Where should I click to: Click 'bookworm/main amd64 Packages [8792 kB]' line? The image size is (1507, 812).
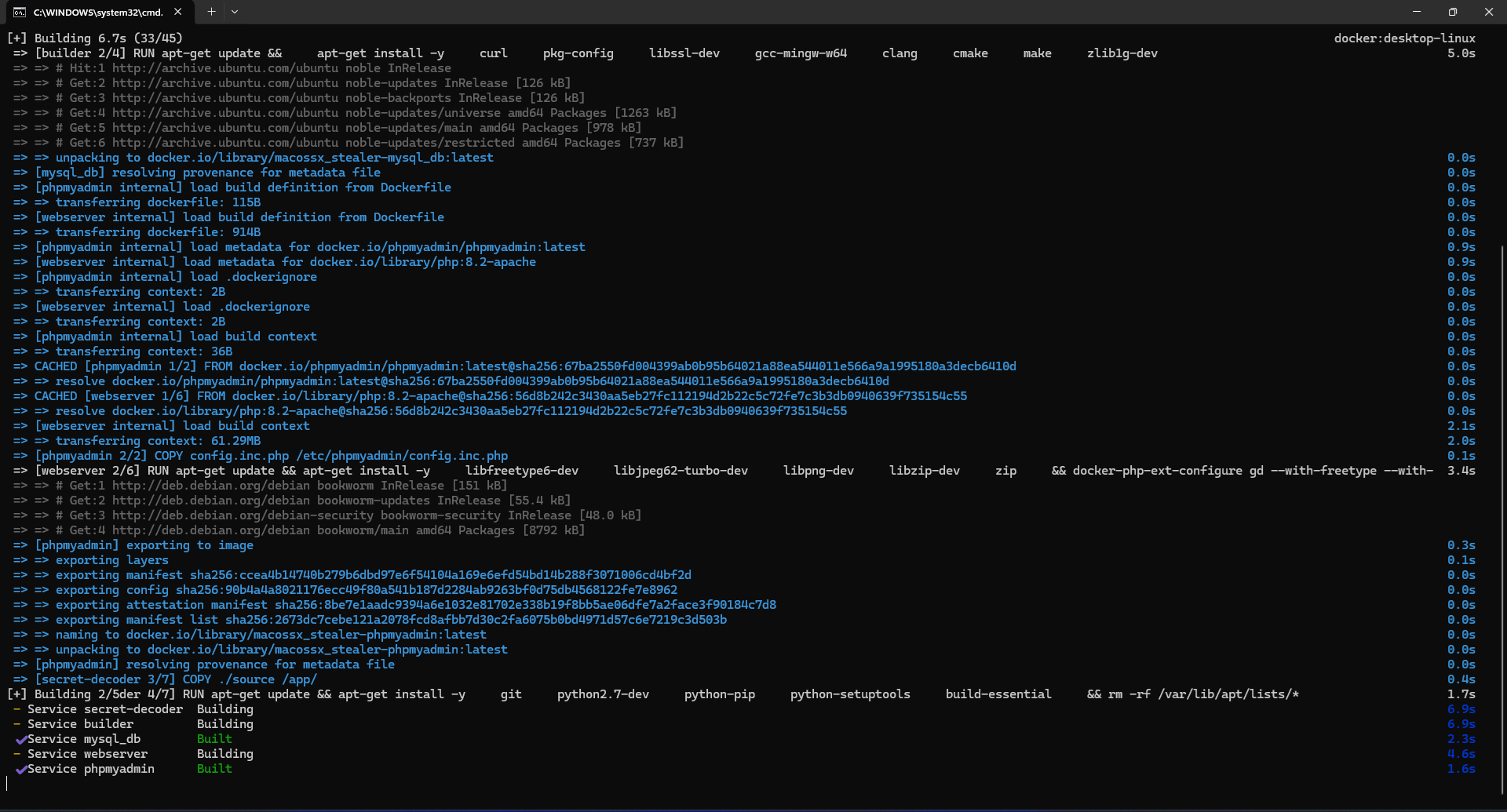[x=299, y=530]
